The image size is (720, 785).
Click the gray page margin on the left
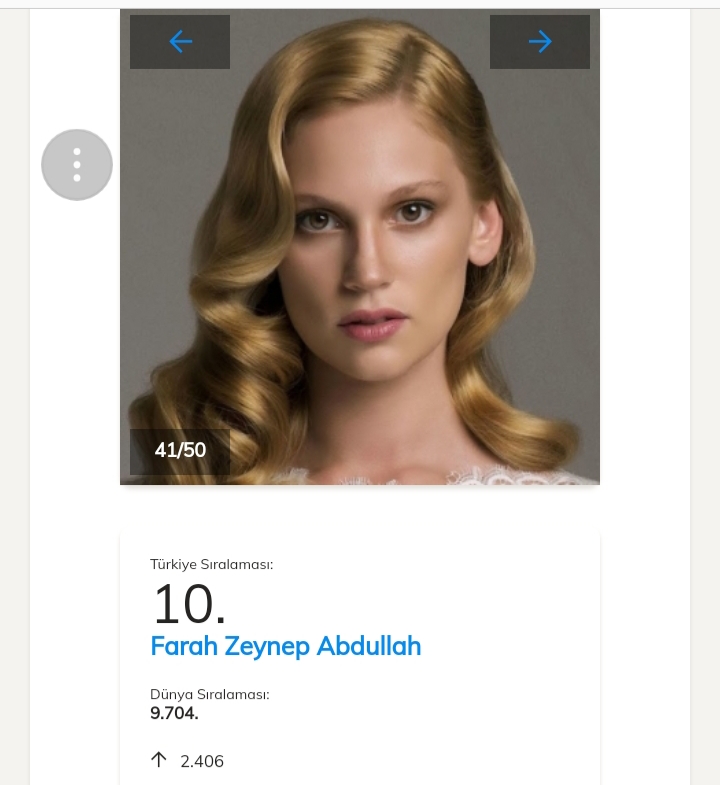click(14, 400)
